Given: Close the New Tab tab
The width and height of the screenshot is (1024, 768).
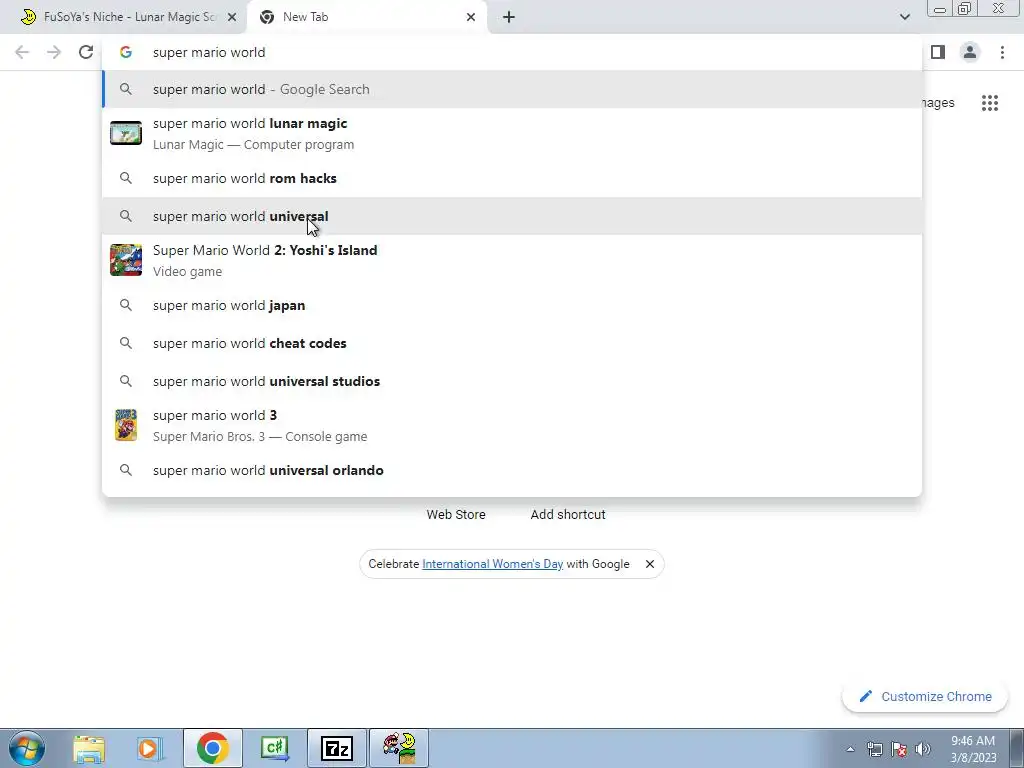Looking at the screenshot, I should tap(471, 17).
